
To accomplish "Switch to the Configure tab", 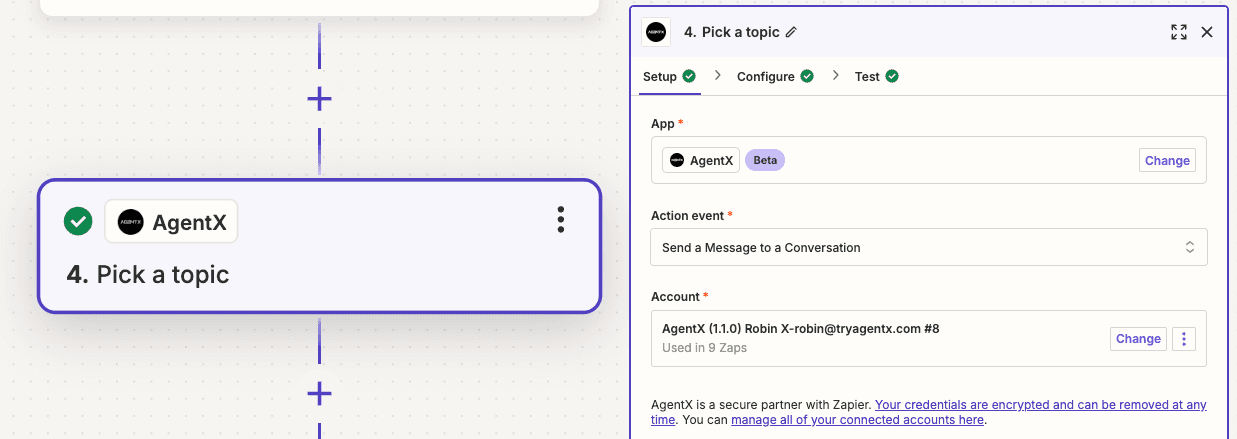I will click(x=775, y=76).
